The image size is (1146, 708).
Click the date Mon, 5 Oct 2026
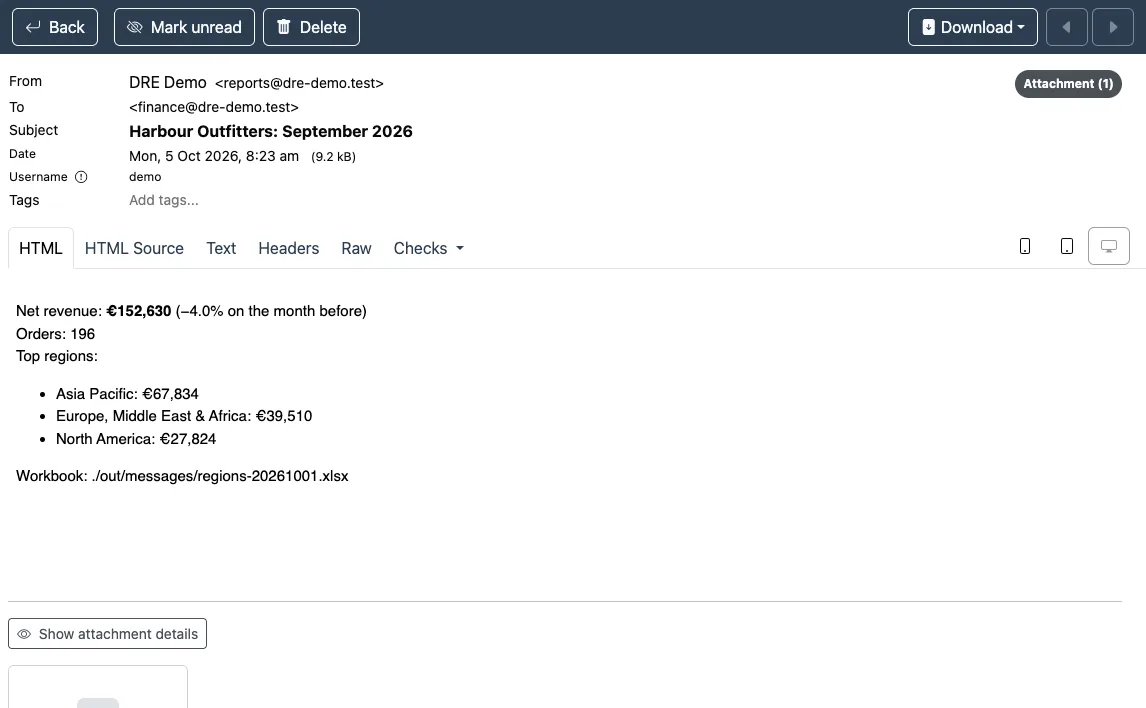214,156
